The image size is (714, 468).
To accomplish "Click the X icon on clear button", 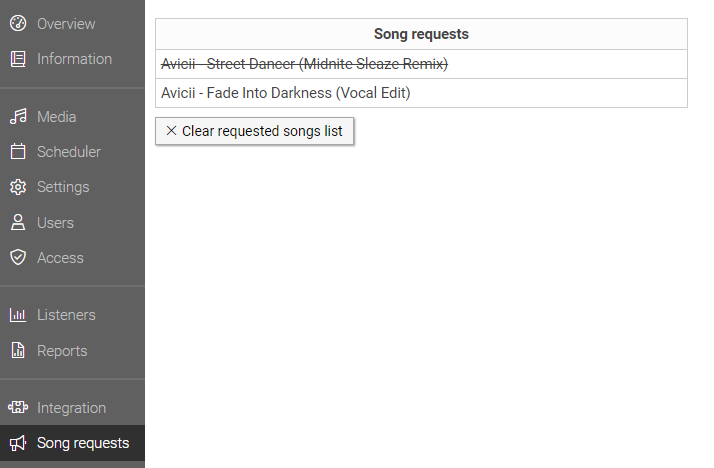I will (x=171, y=131).
